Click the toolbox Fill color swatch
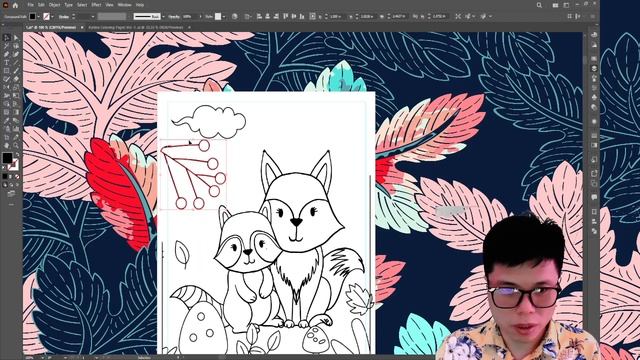Viewport: 640px width, 360px height. 7,158
